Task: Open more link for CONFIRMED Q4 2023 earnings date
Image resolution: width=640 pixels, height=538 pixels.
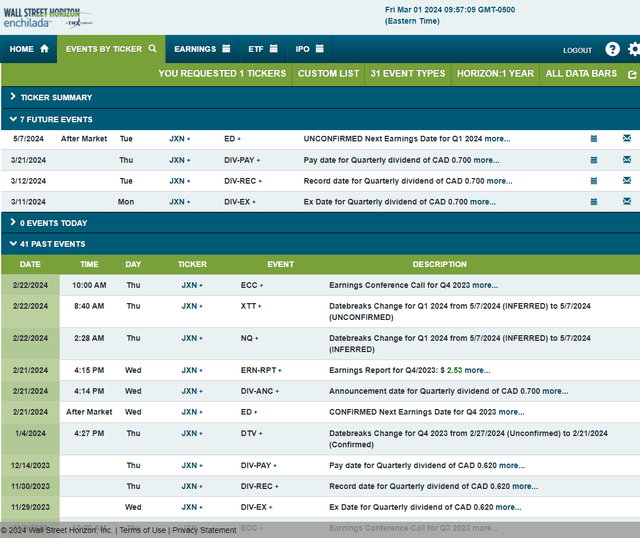Action: click(x=511, y=412)
